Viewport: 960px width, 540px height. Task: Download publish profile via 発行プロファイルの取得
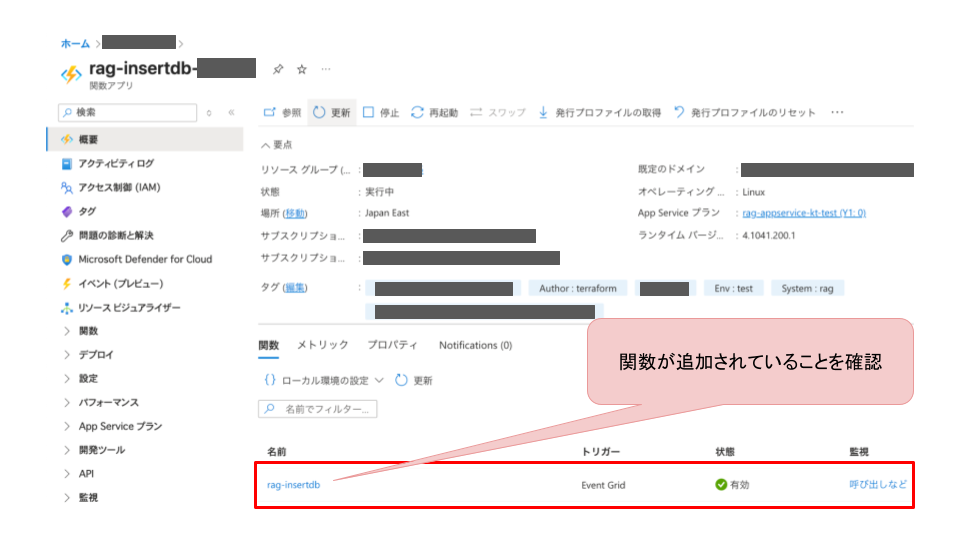click(600, 113)
